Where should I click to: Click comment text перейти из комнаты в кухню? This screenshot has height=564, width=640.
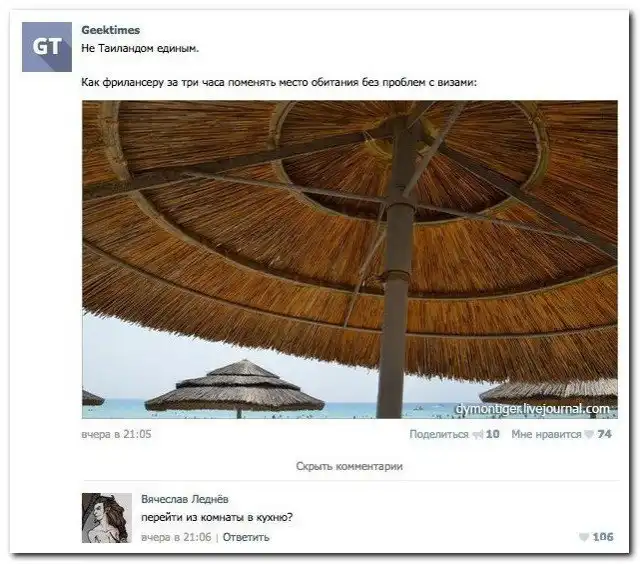[x=216, y=517]
